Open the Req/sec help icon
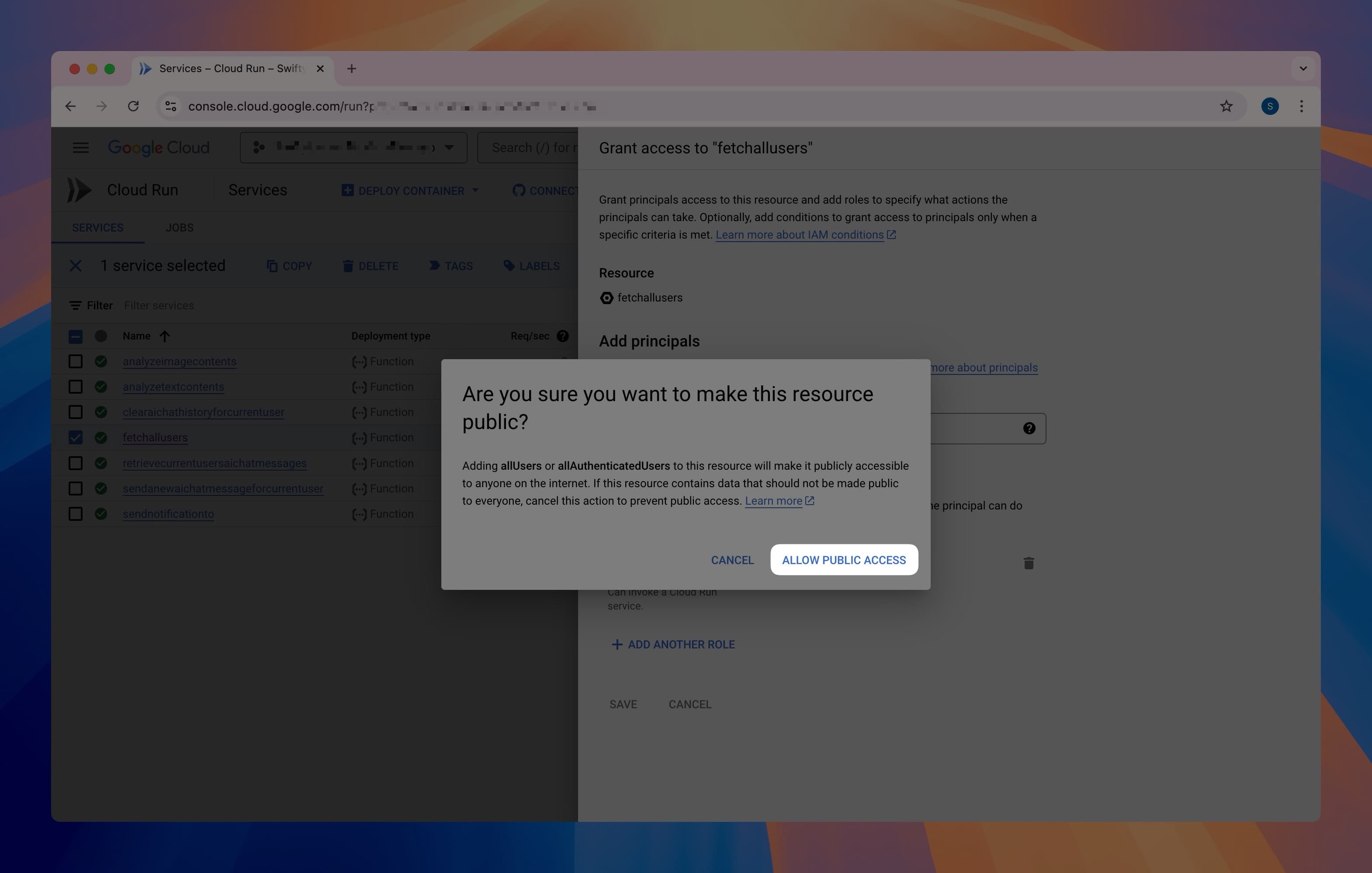The image size is (1372, 873). pyautogui.click(x=562, y=336)
